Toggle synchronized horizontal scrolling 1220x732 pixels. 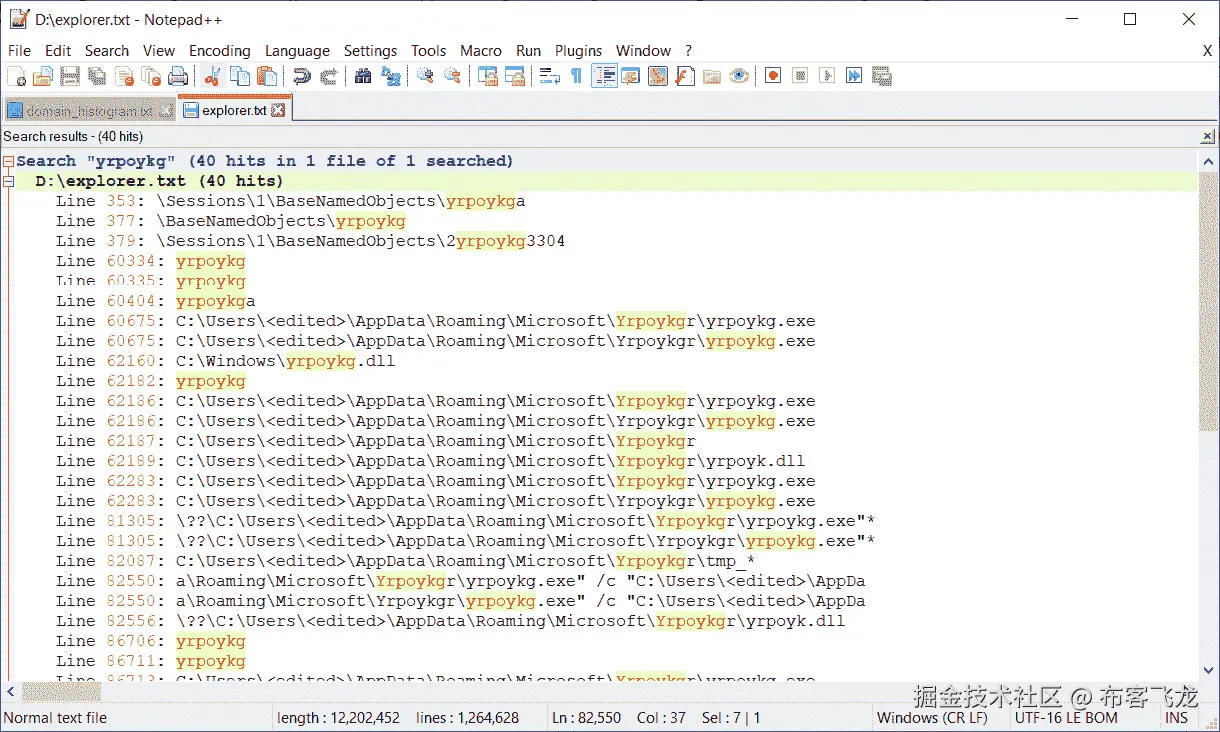[514, 76]
